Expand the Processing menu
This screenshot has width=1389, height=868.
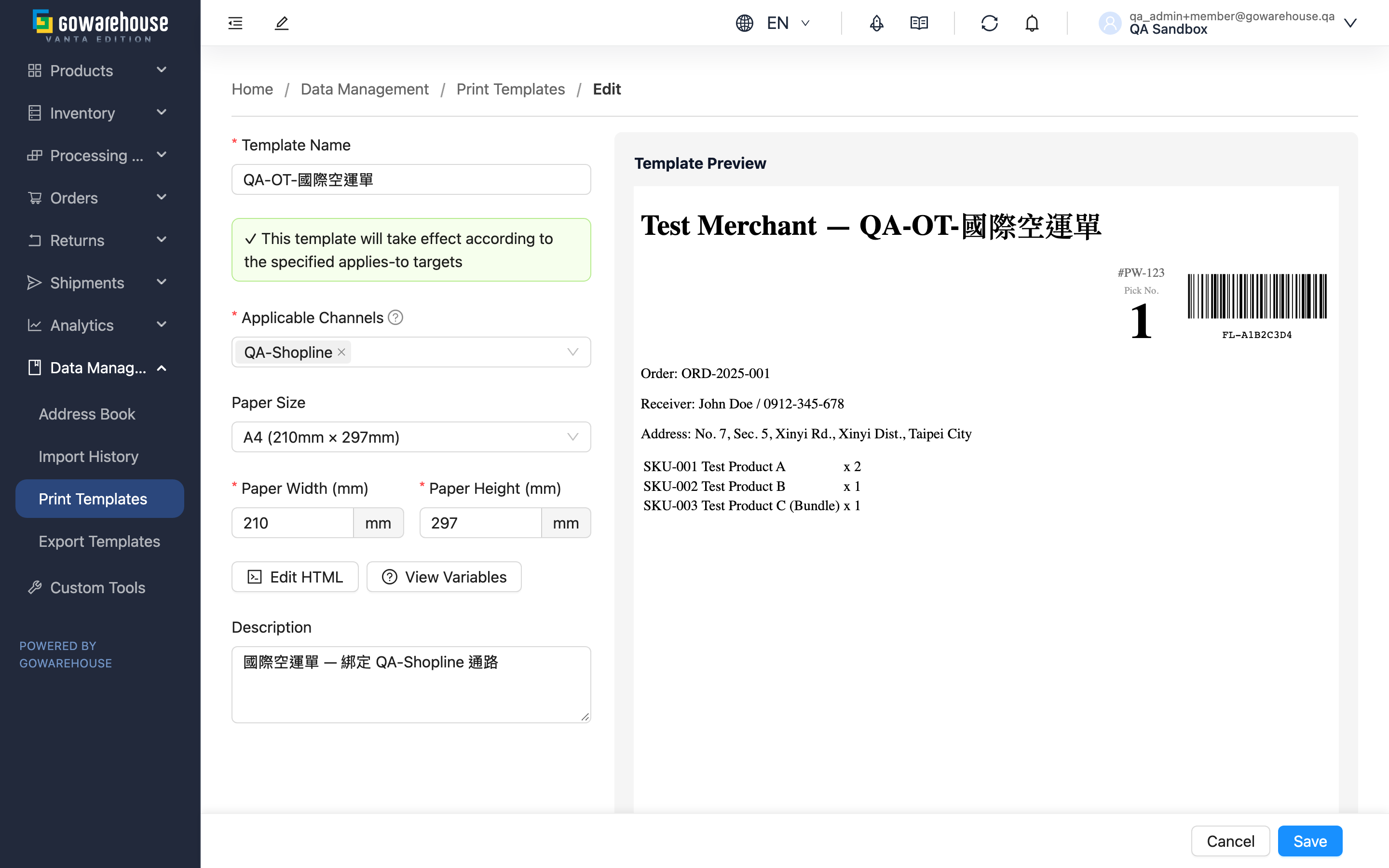(x=100, y=155)
